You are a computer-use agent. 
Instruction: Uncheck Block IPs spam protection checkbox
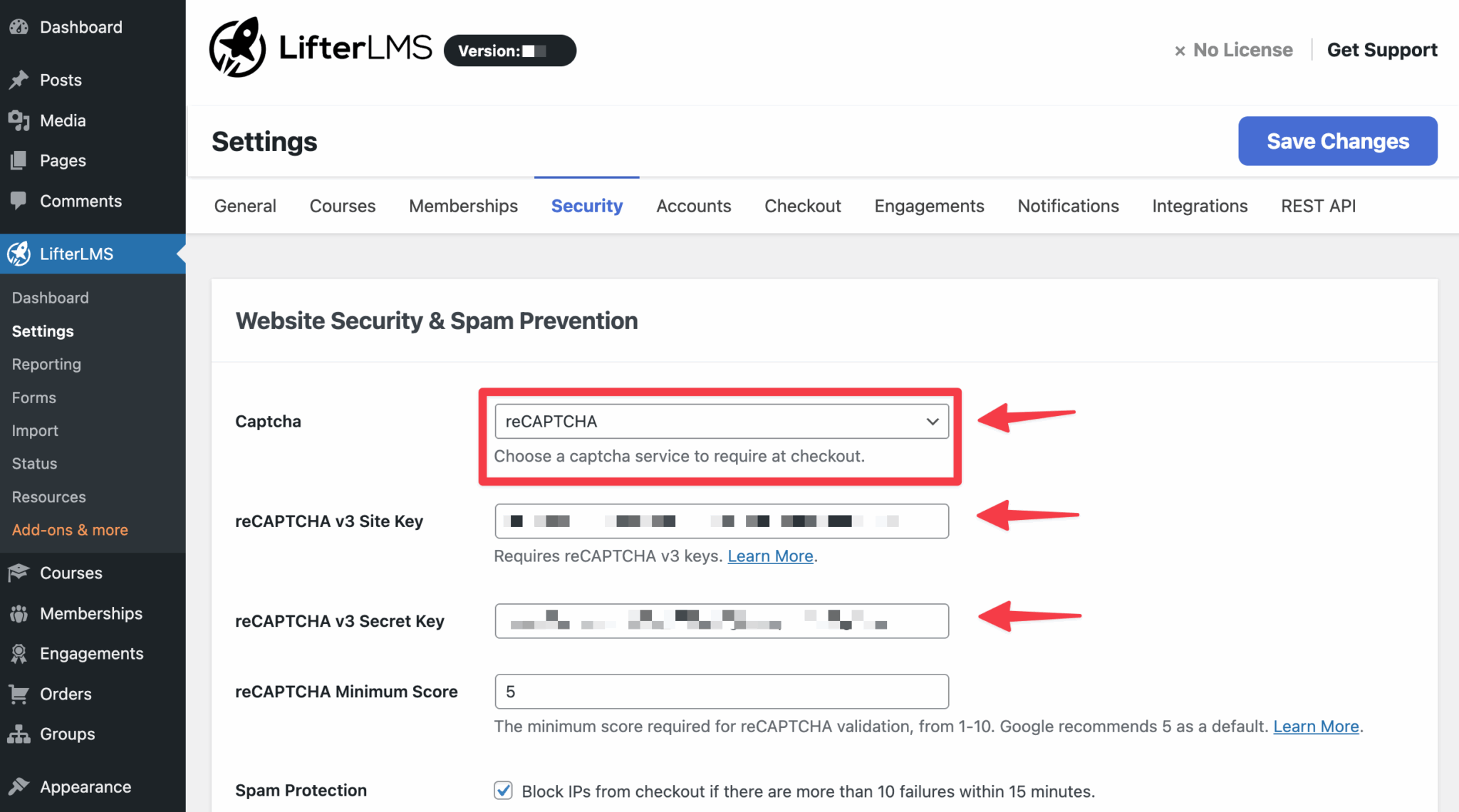click(503, 791)
